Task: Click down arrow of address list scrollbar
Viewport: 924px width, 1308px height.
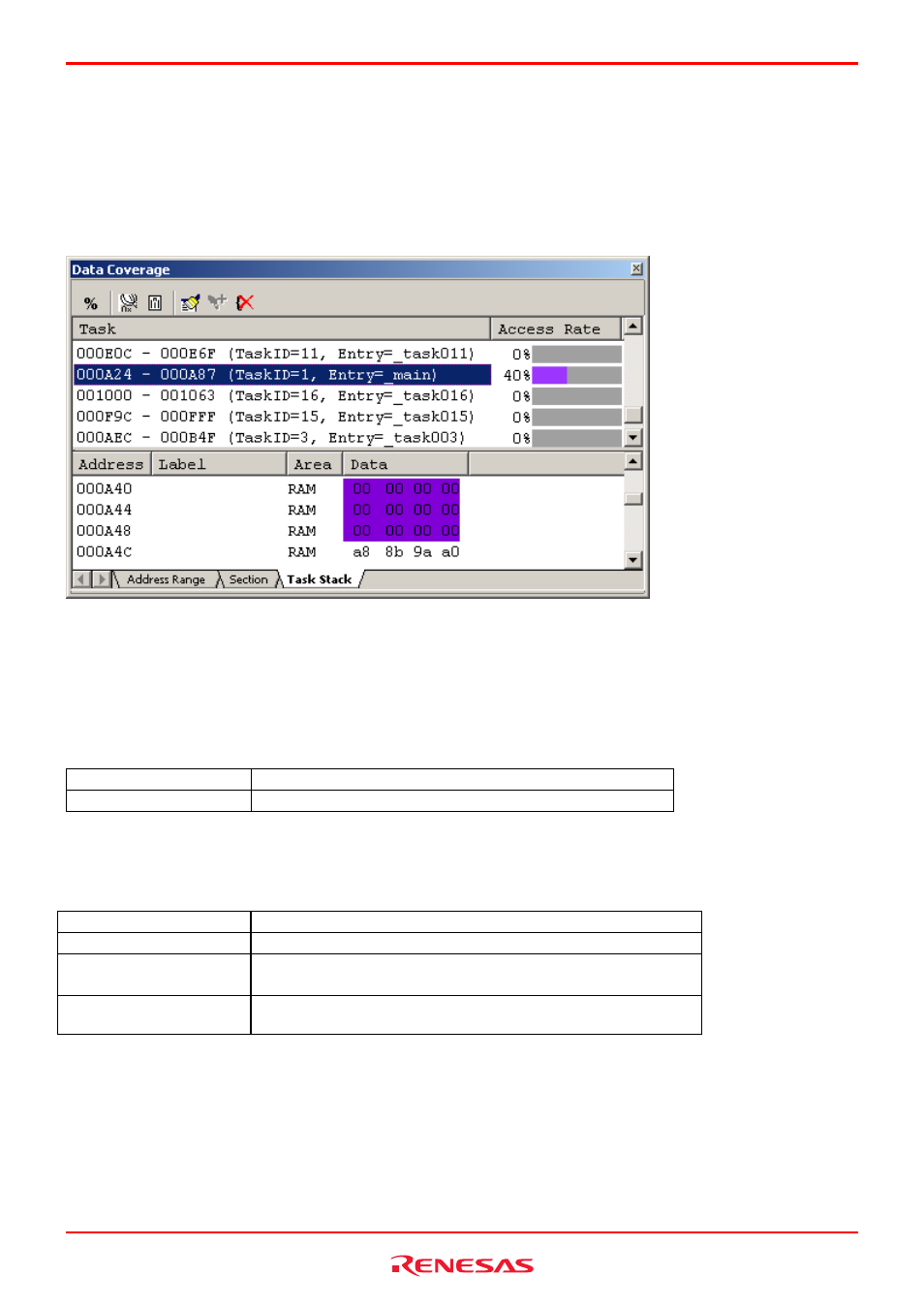Action: [x=633, y=560]
